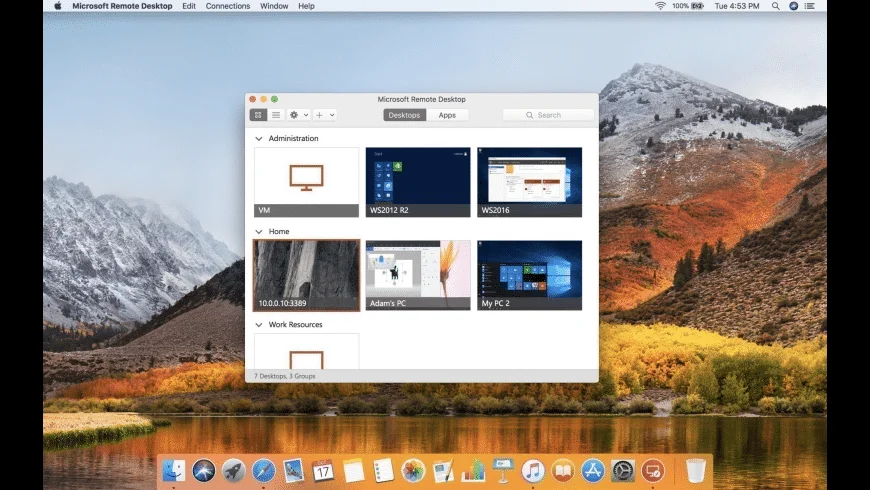Collapse the Home group
The image size is (870, 490).
coord(259,231)
